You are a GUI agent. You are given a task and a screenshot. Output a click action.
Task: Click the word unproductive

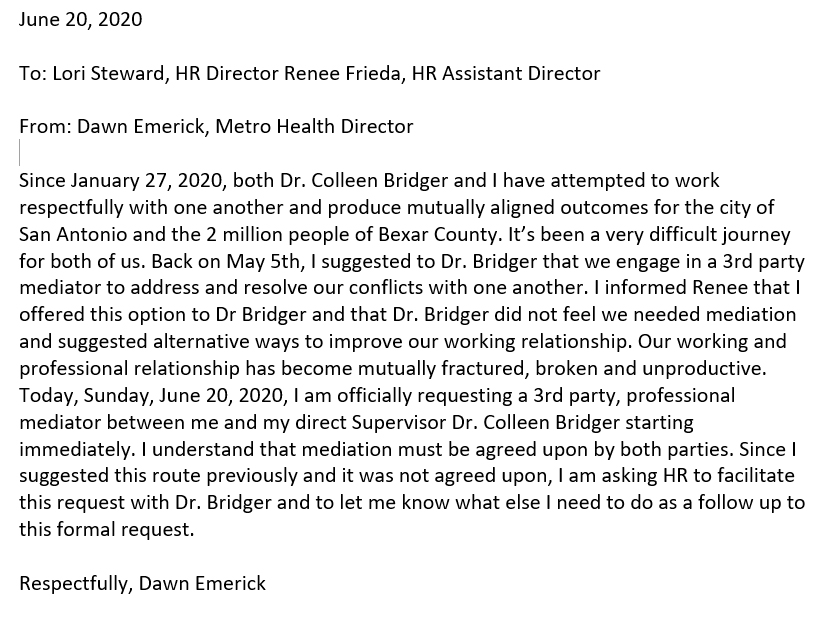[x=704, y=369]
